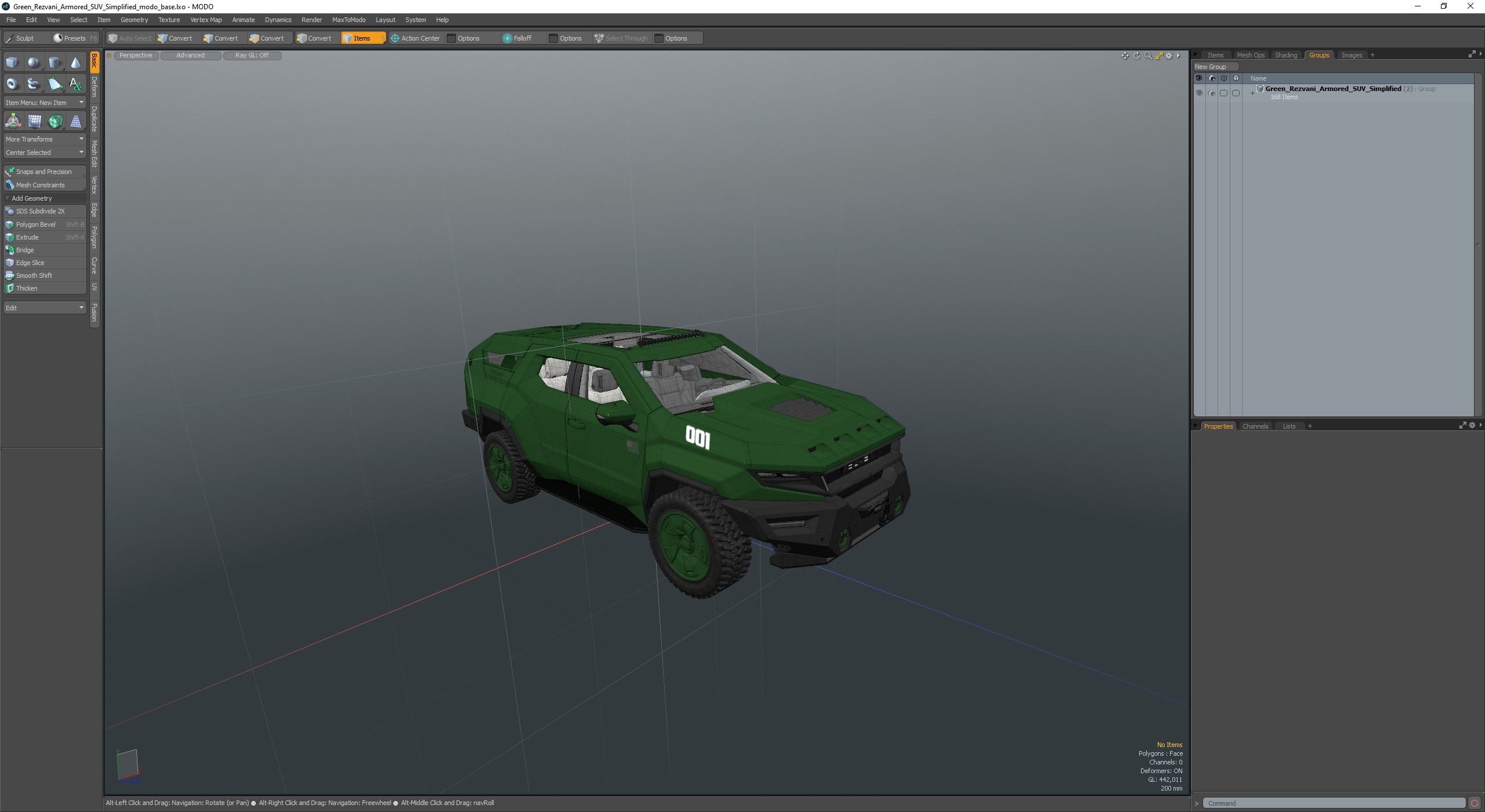Expand the Green_Rezvani_Armored_SUV_Simplified group
The width and height of the screenshot is (1485, 812).
[1252, 93]
